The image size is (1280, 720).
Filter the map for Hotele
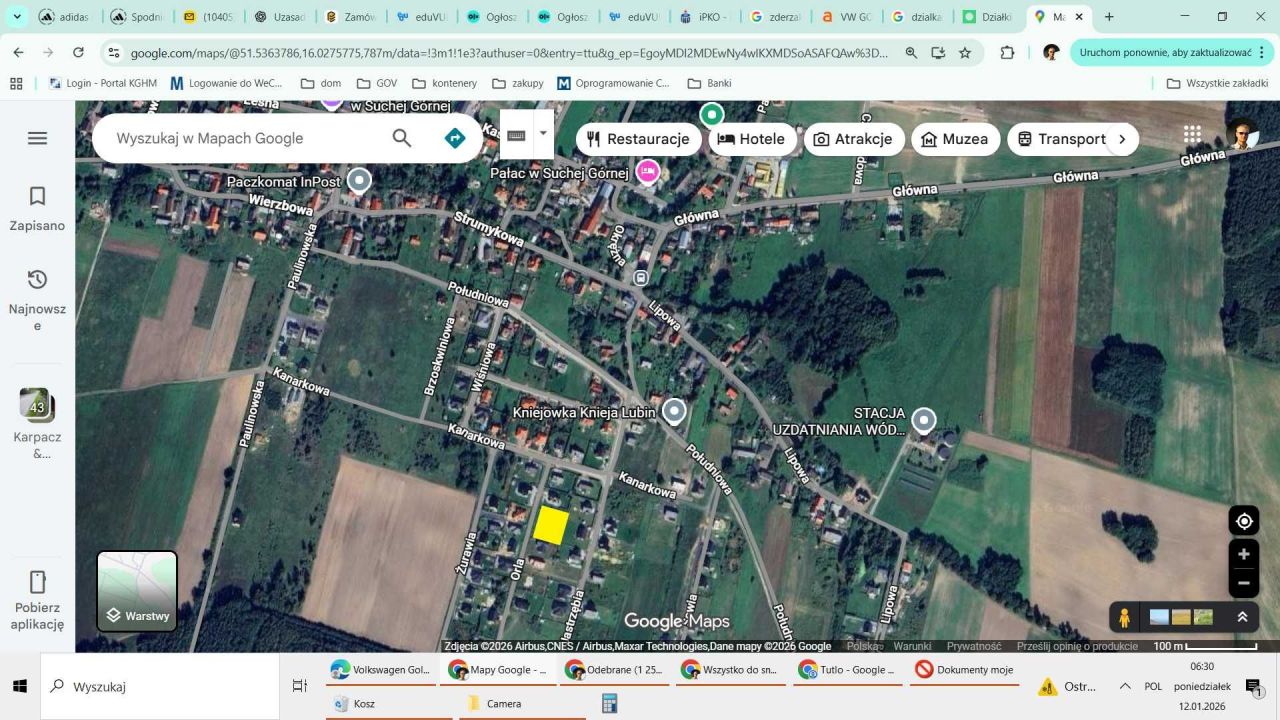click(x=751, y=139)
